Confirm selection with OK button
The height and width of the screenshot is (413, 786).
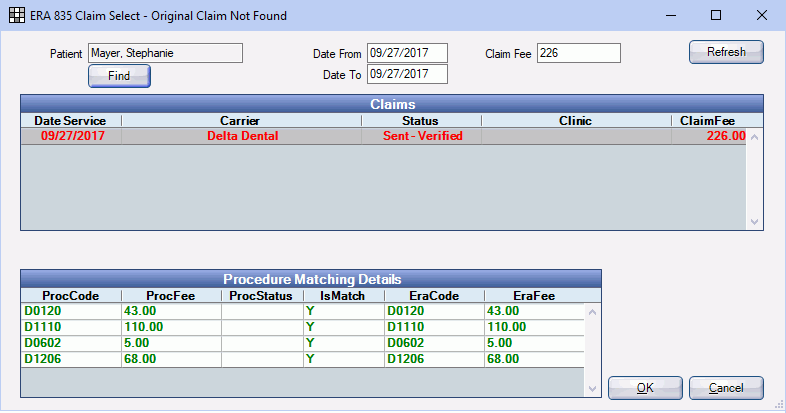pyautogui.click(x=645, y=388)
